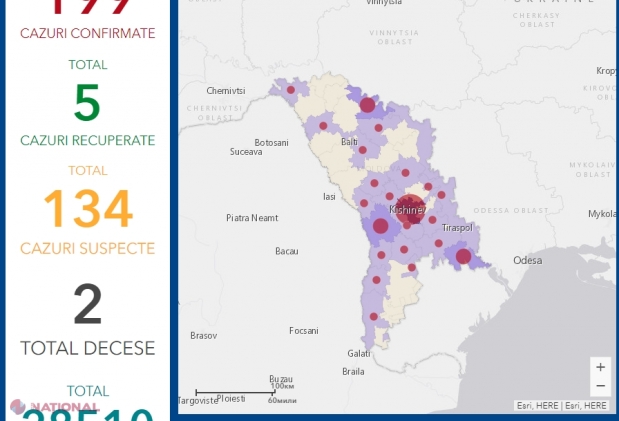Click the large case circle over Kishinev
The image size is (619, 421).
[x=411, y=209]
